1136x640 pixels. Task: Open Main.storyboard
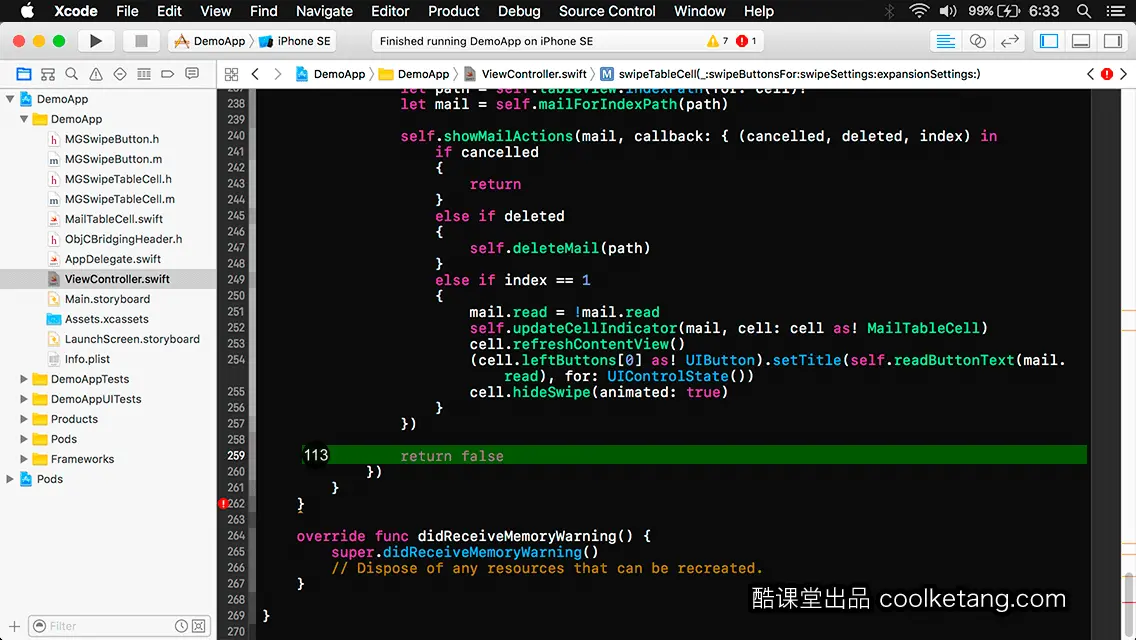(x=107, y=299)
